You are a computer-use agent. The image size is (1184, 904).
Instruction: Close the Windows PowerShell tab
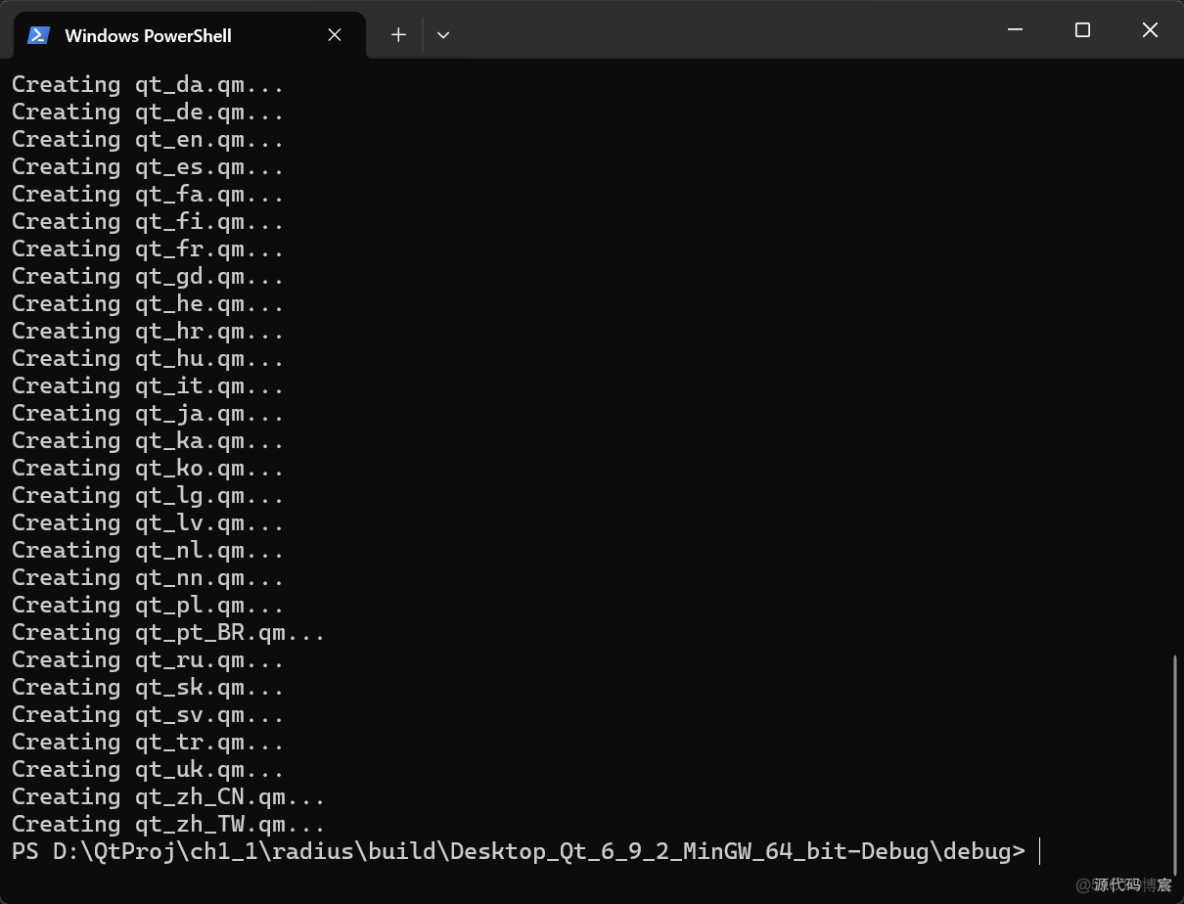334,33
